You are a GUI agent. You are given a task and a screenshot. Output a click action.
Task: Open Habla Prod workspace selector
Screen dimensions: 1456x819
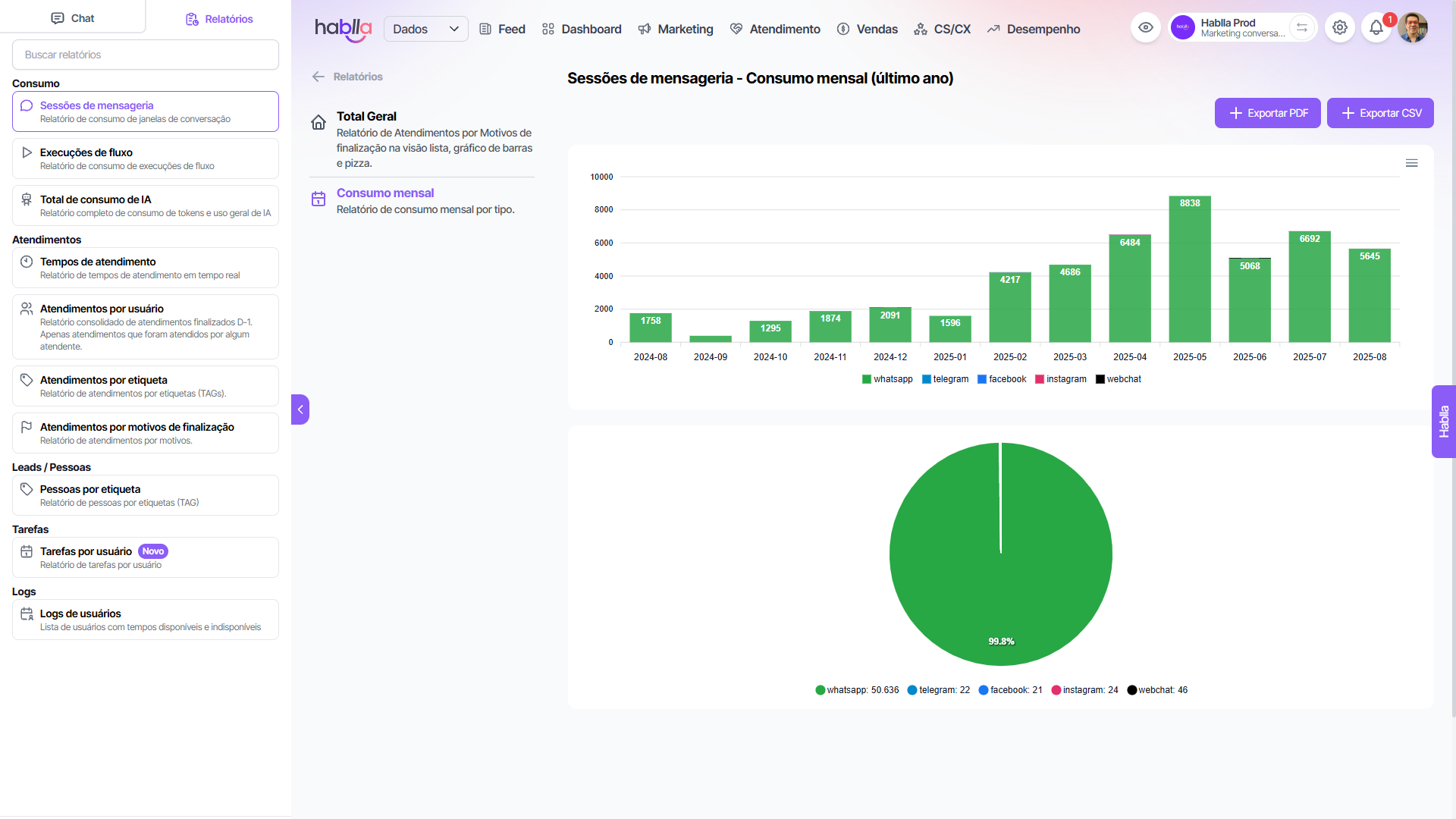[1228, 28]
